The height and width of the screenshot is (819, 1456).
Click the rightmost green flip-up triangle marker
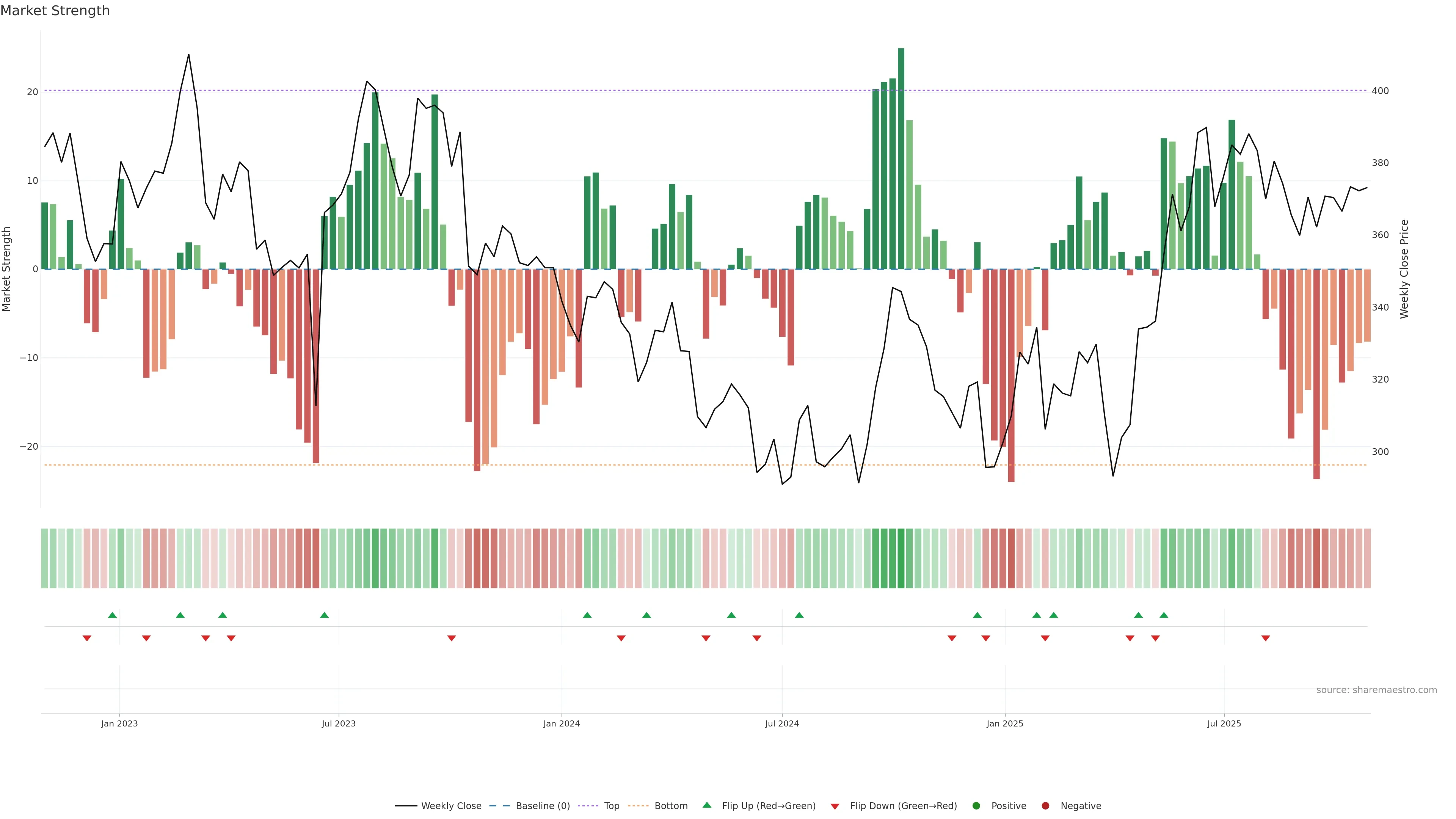[x=1164, y=615]
